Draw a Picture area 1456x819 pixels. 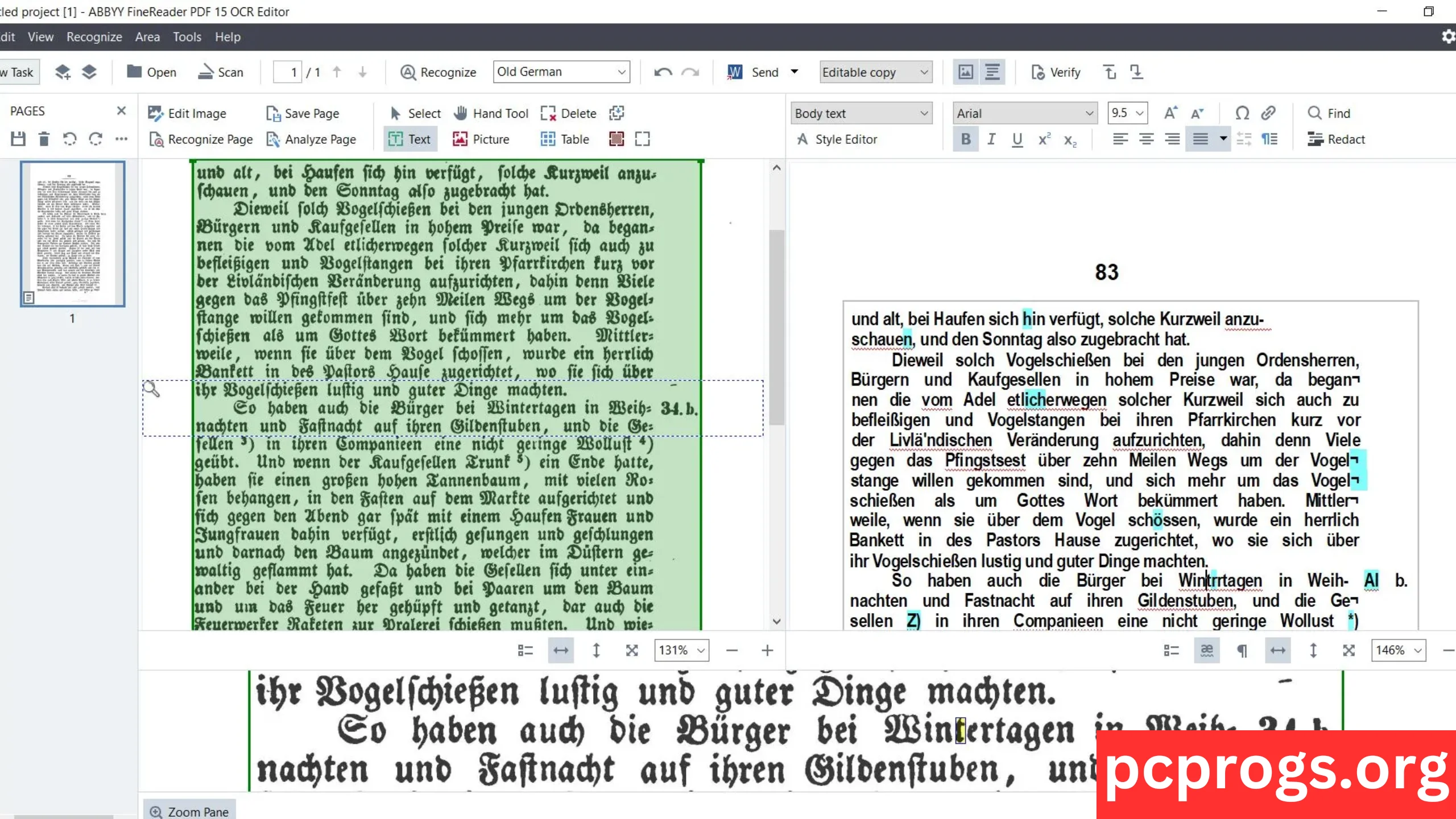pyautogui.click(x=481, y=139)
